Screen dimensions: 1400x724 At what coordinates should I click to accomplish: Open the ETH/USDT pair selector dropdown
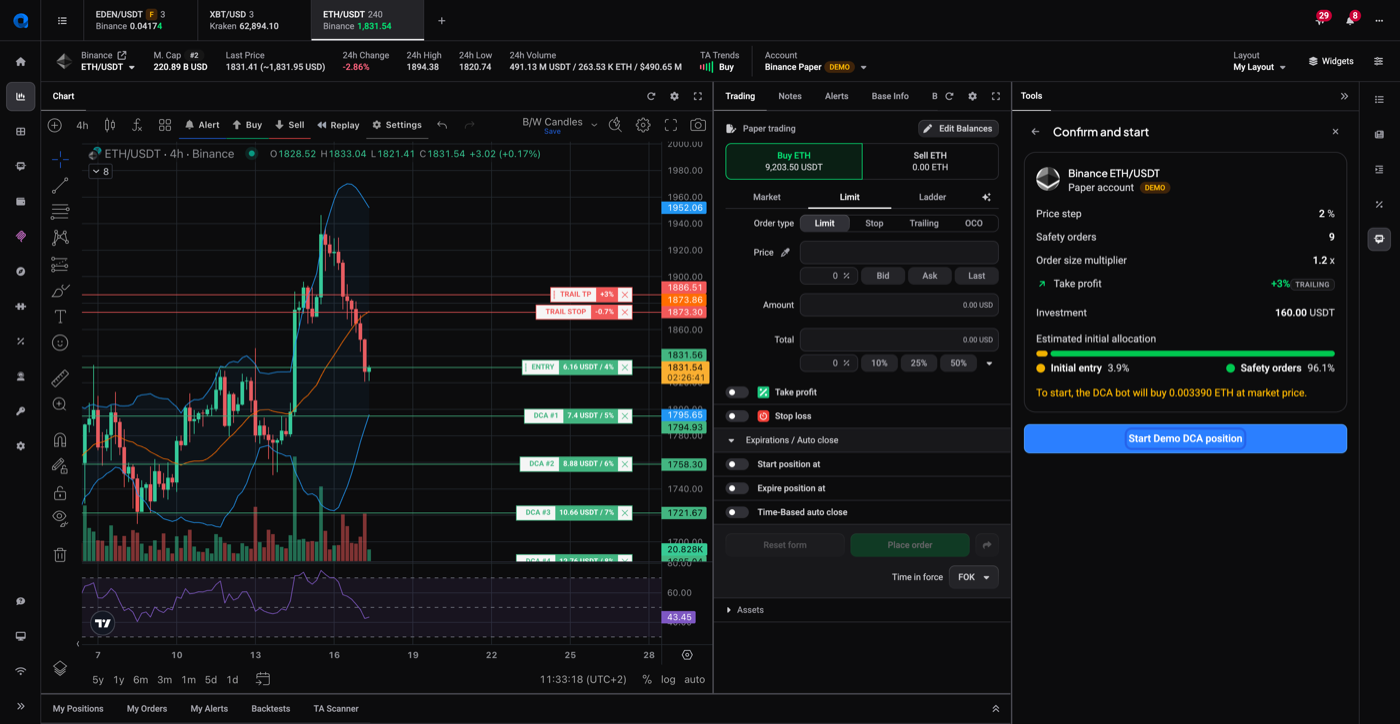pyautogui.click(x=108, y=67)
